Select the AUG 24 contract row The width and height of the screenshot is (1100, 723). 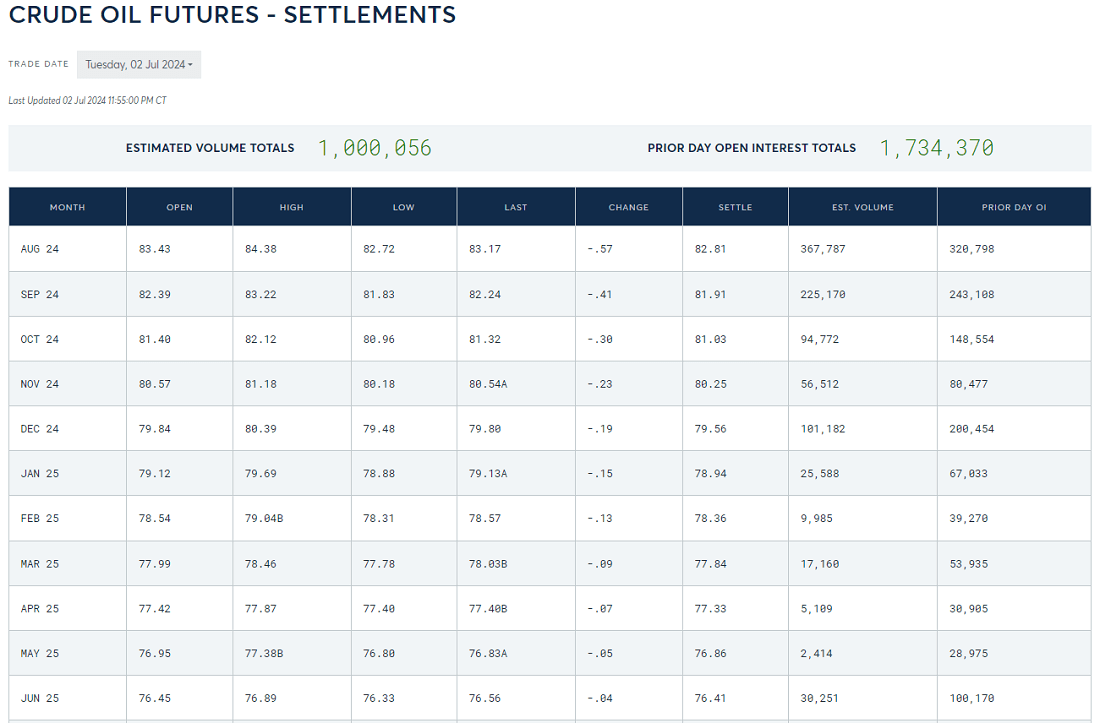(550, 249)
